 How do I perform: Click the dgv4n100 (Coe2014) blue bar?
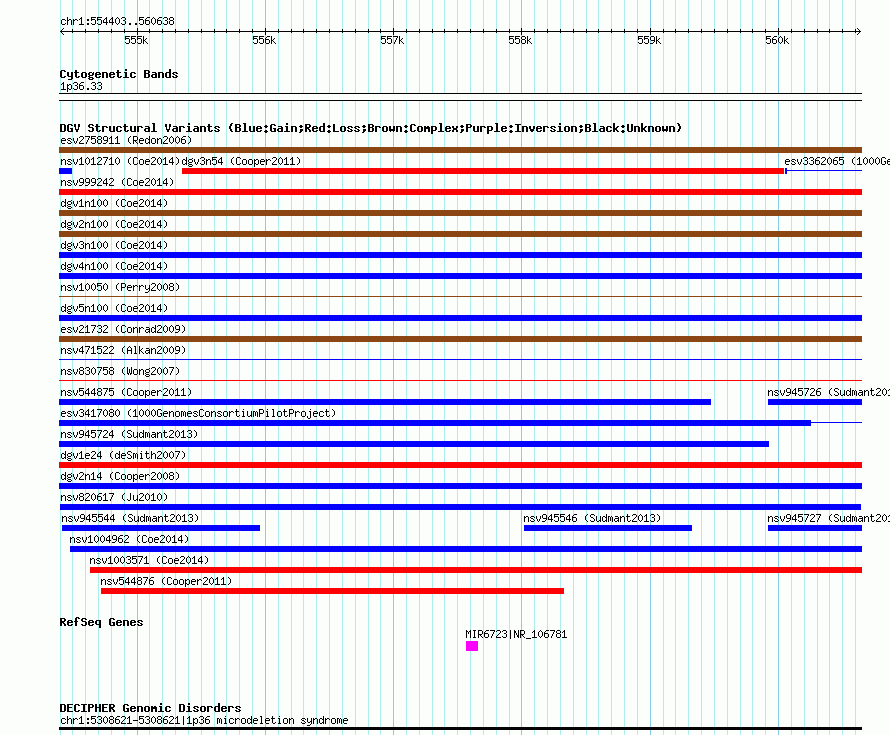pyautogui.click(x=460, y=276)
